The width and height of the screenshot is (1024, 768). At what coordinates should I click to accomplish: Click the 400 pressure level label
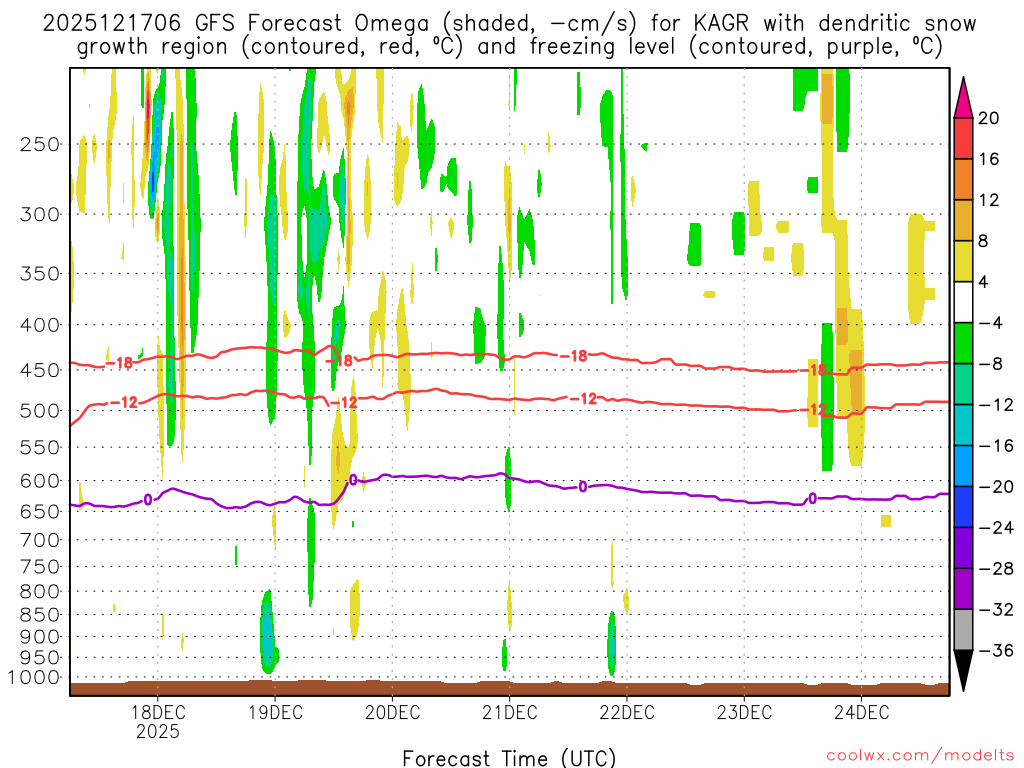[x=40, y=325]
